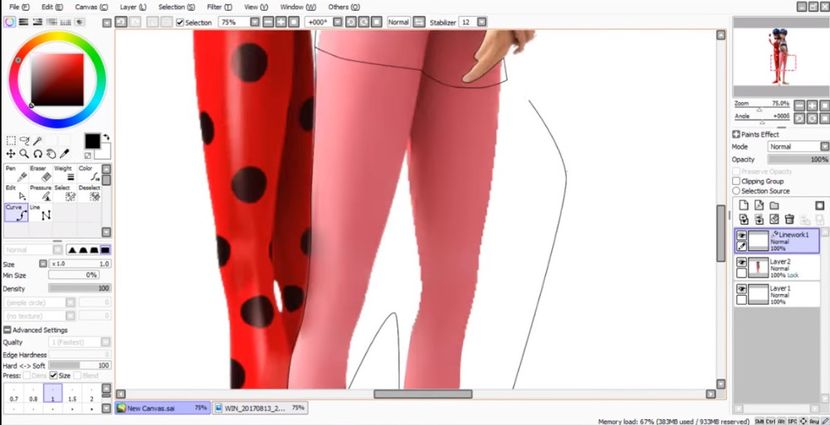Collapse the Advanced Settings section
This screenshot has width=830, height=425.
pyautogui.click(x=7, y=330)
